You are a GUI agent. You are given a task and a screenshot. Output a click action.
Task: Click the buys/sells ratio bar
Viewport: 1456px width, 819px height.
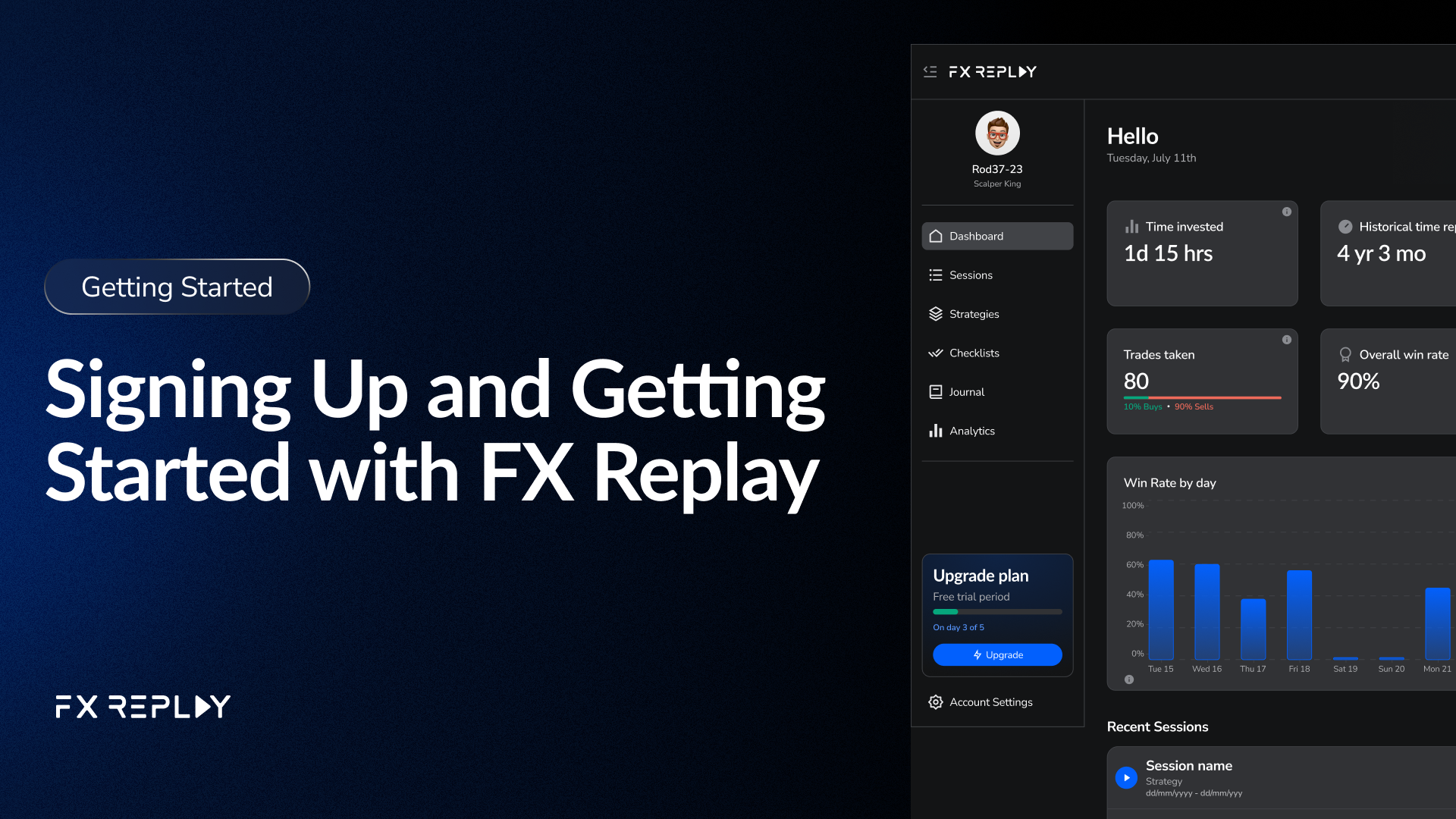[x=1202, y=397]
